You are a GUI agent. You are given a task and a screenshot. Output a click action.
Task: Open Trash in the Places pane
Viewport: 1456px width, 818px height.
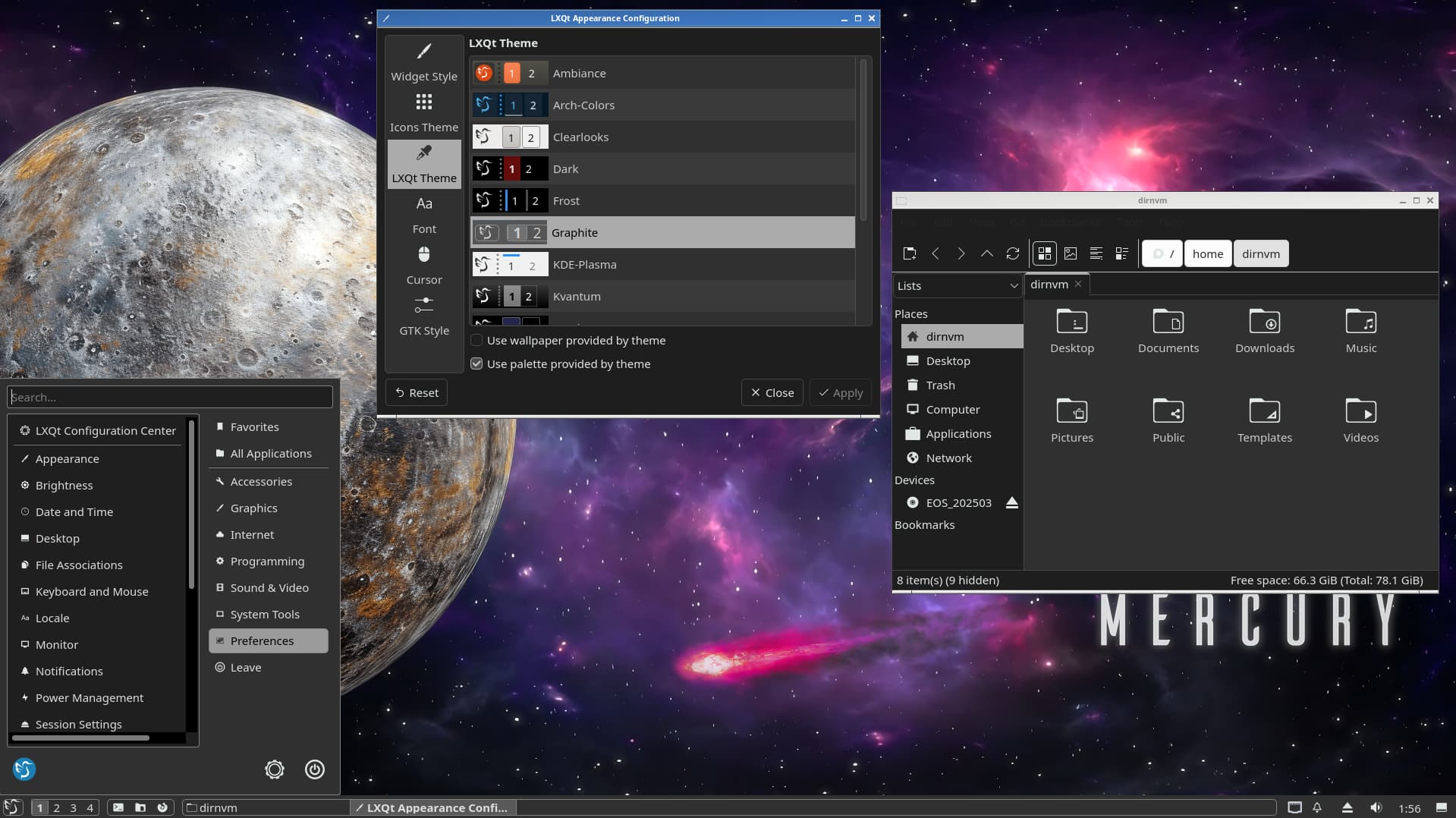point(961,385)
